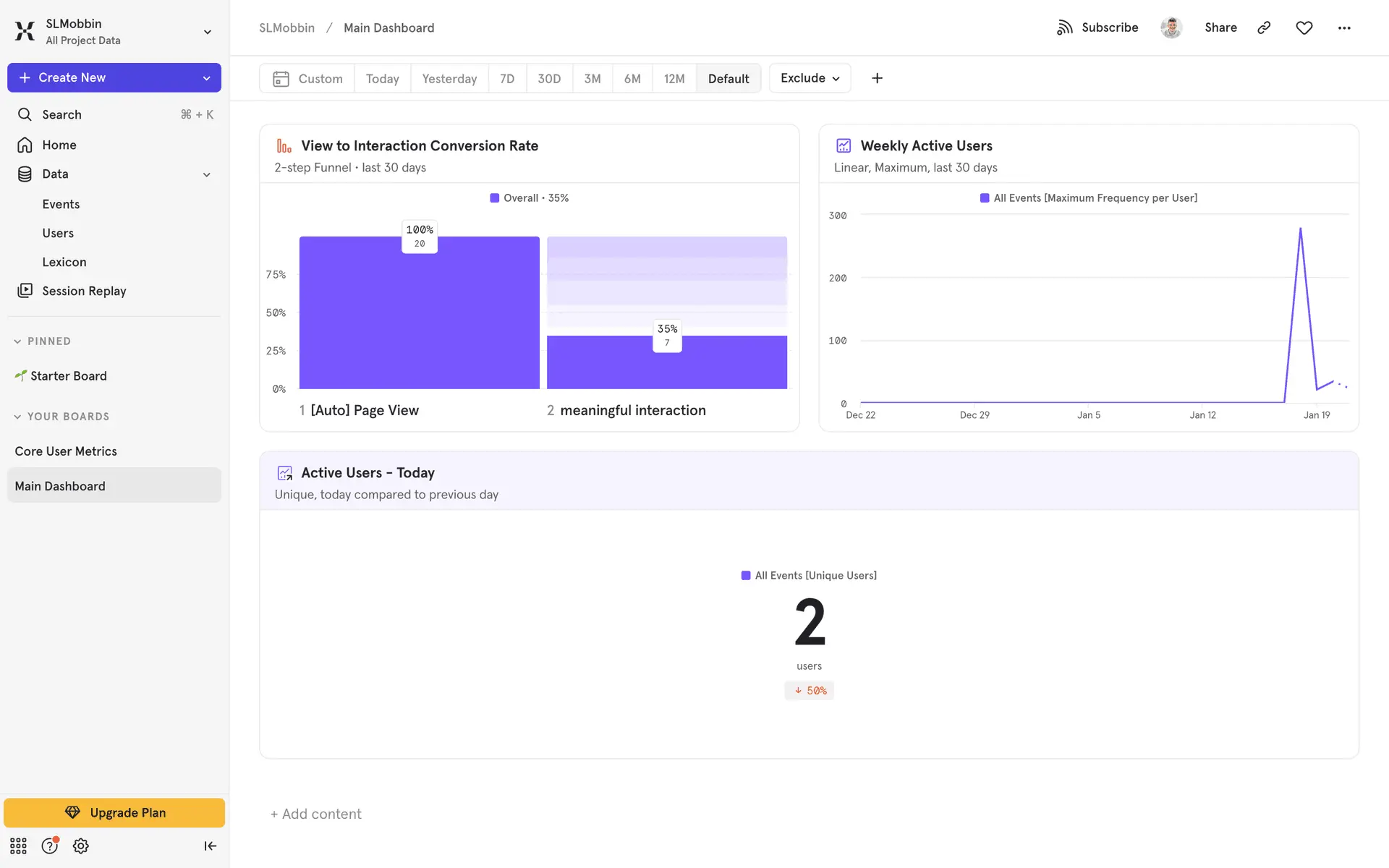
Task: Toggle All Events Unique Users legend
Action: click(809, 576)
